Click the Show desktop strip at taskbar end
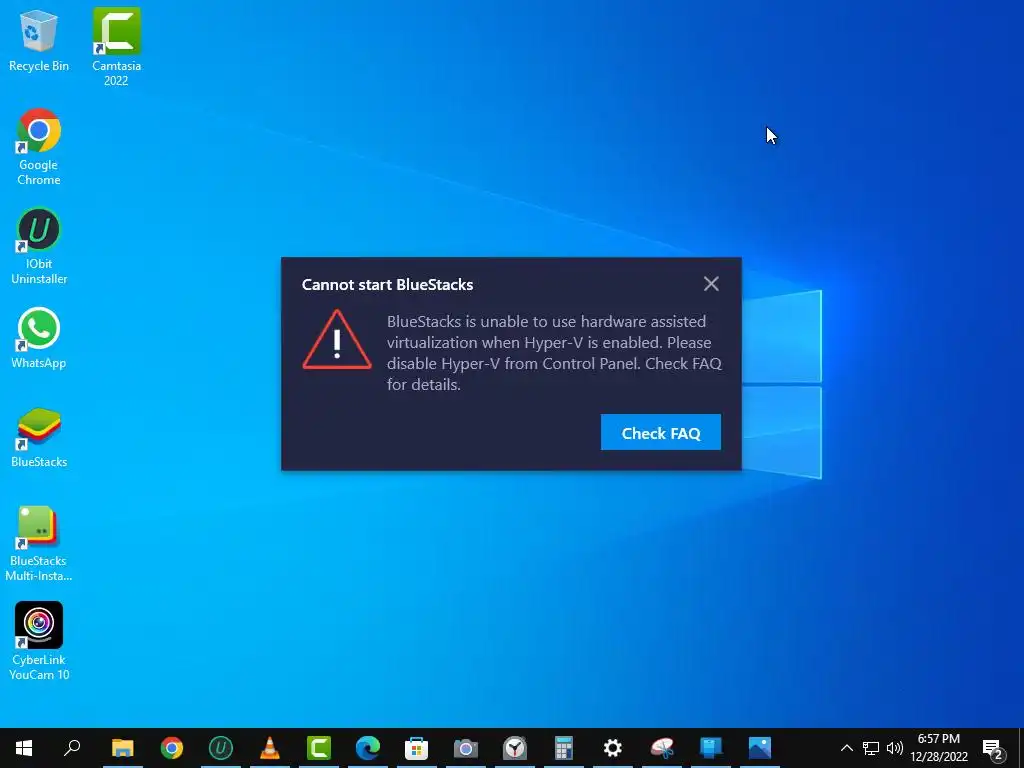 pos(1021,748)
